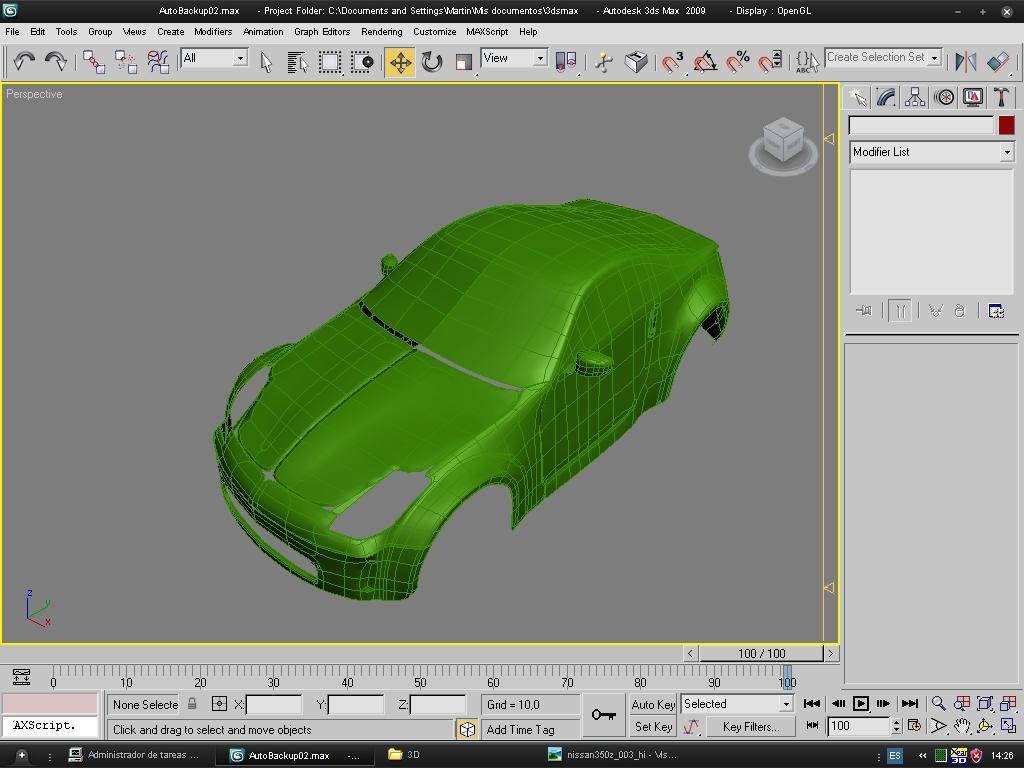Toggle the Selection Lock padlock
1024x768 pixels.
pyautogui.click(x=193, y=704)
